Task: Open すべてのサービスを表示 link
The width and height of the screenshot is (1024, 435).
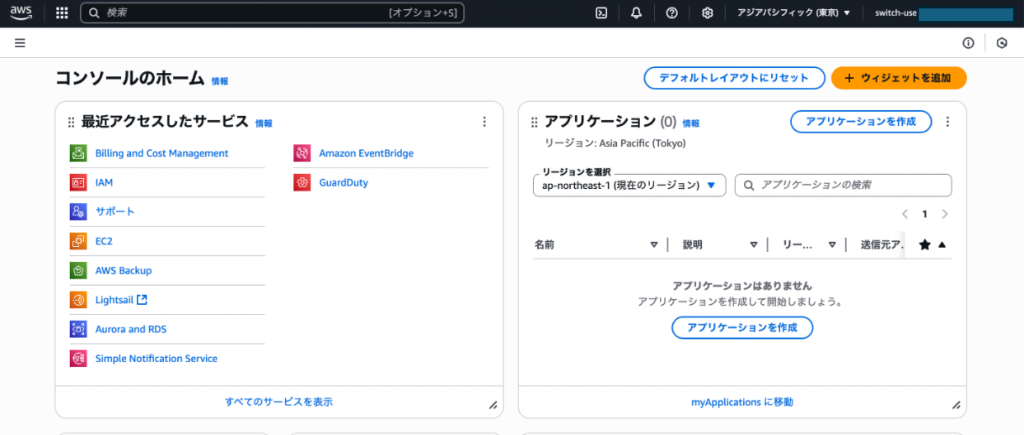Action: point(279,402)
